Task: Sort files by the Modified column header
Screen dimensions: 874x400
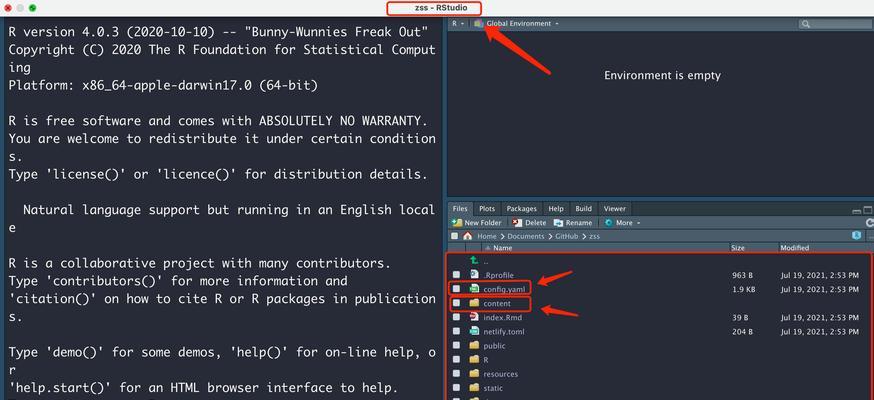Action: tap(794, 248)
